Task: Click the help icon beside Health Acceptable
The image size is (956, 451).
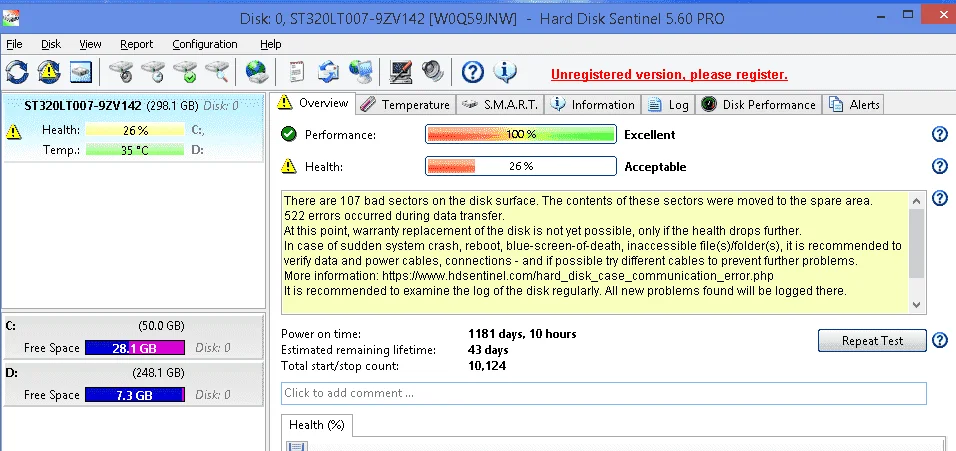Action: click(x=940, y=166)
